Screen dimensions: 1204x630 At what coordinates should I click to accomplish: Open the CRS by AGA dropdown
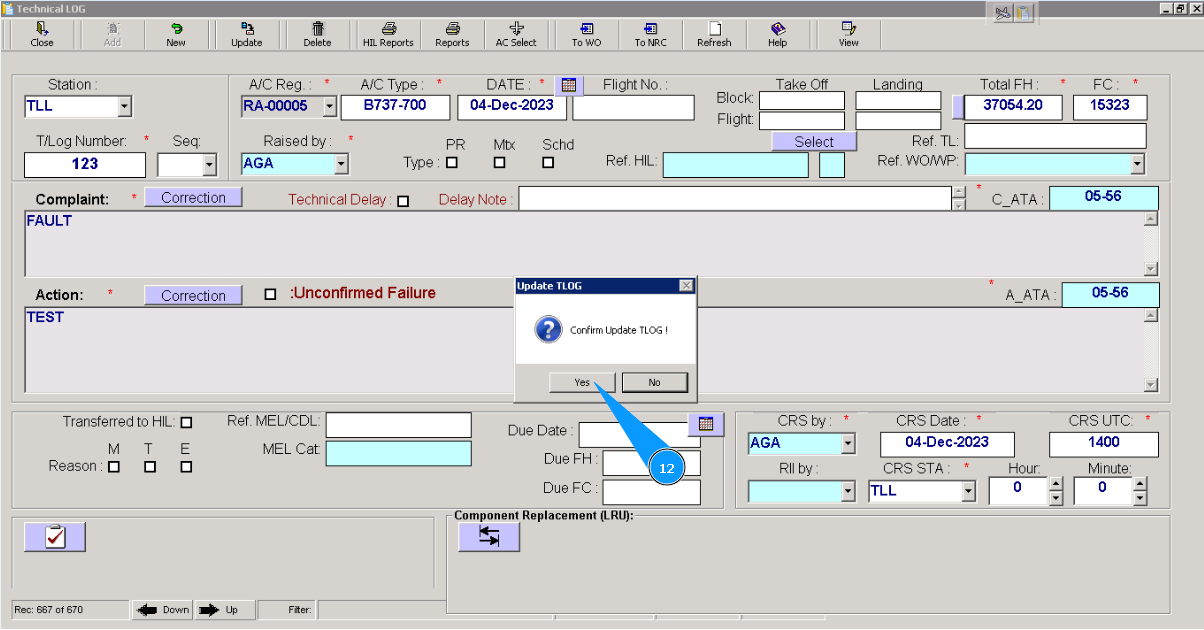pos(848,443)
